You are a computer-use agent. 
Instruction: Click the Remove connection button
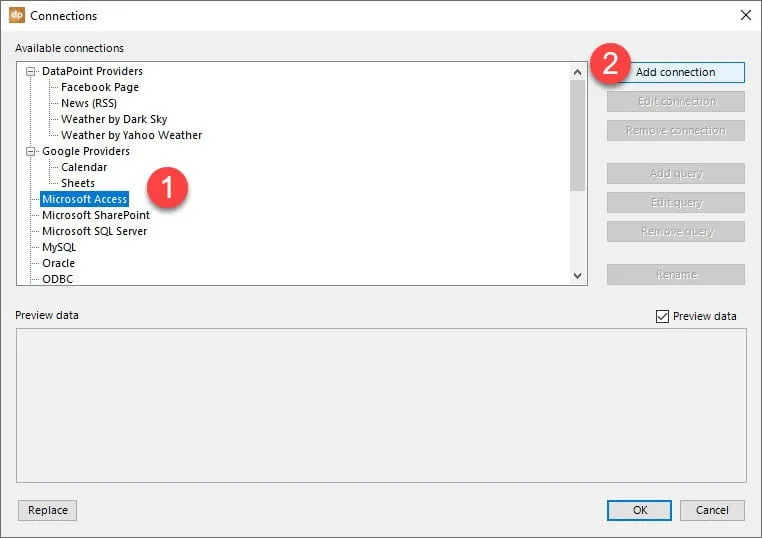[x=675, y=131]
